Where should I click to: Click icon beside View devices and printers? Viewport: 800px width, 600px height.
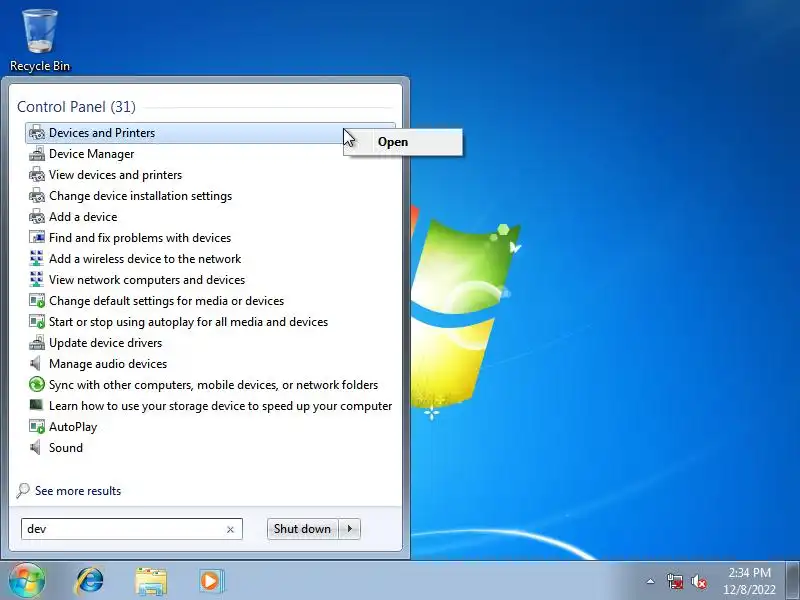(37, 174)
